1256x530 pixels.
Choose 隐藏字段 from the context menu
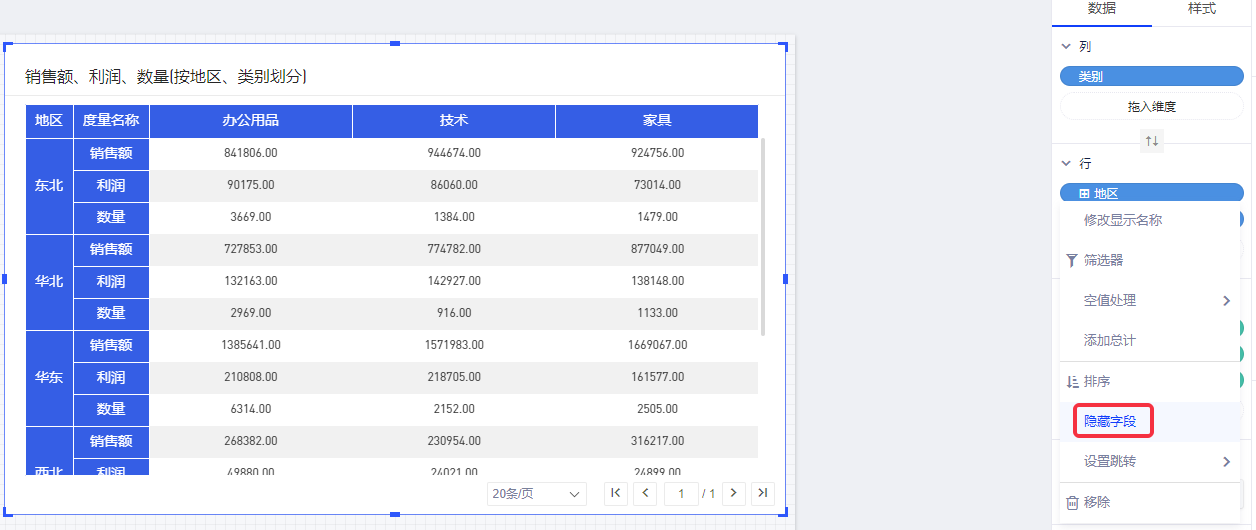[x=1110, y=422]
